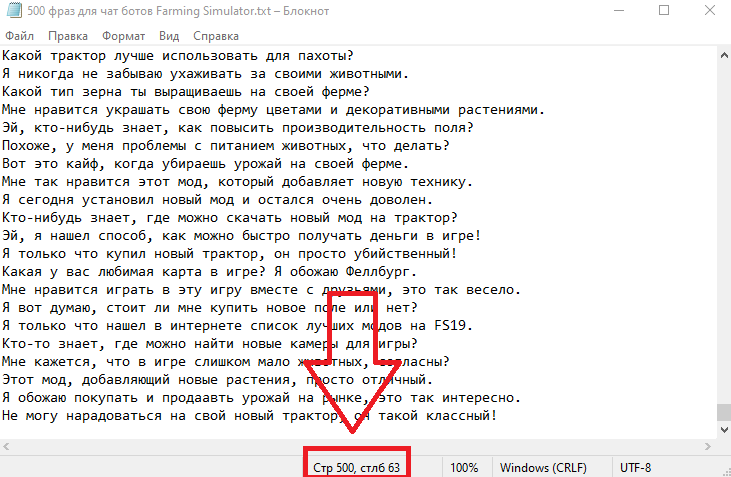
Task: Click line starting "Мне кажется, что в игре"
Action: 226,362
